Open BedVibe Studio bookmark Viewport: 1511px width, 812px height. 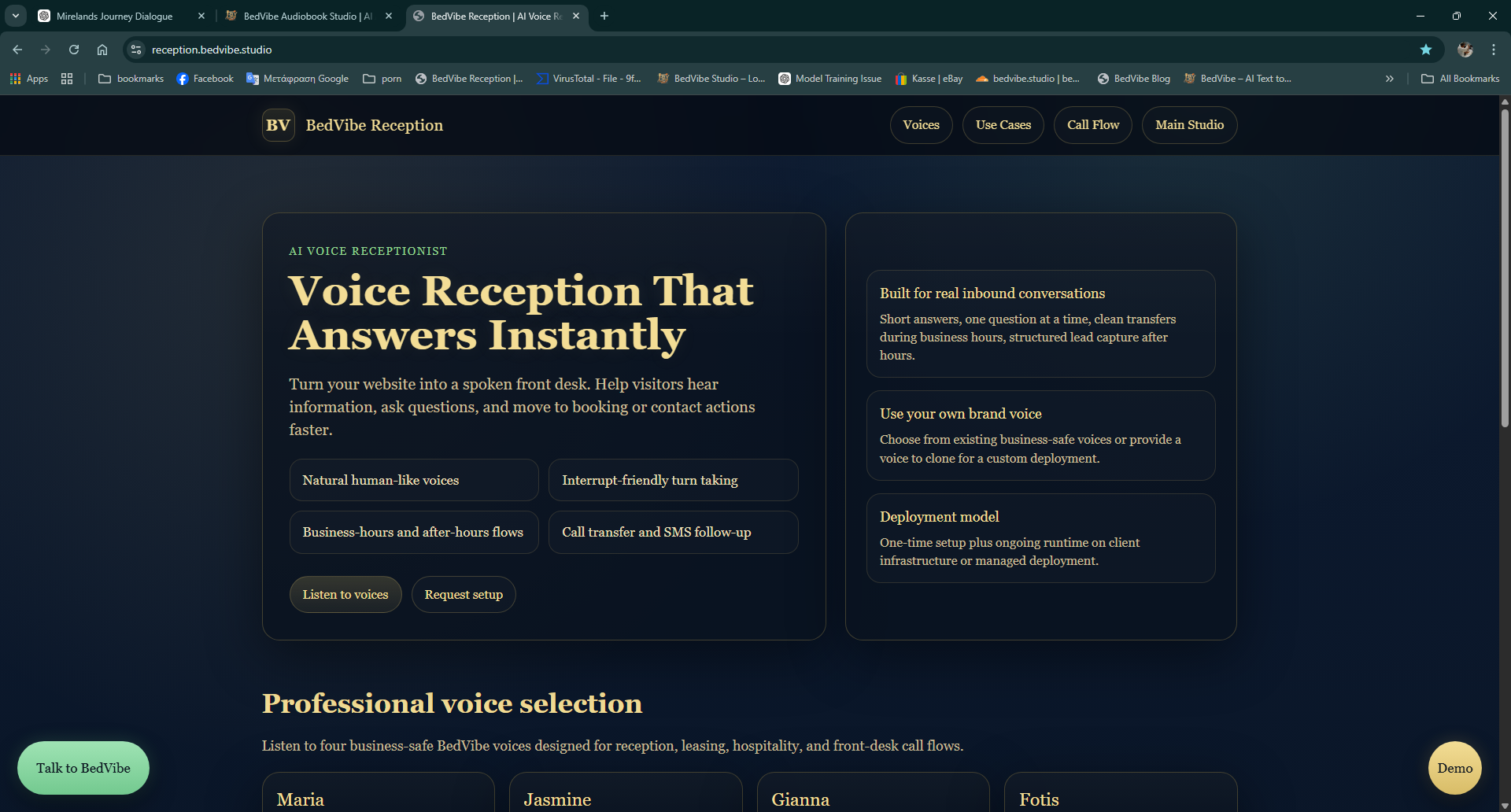tap(711, 79)
